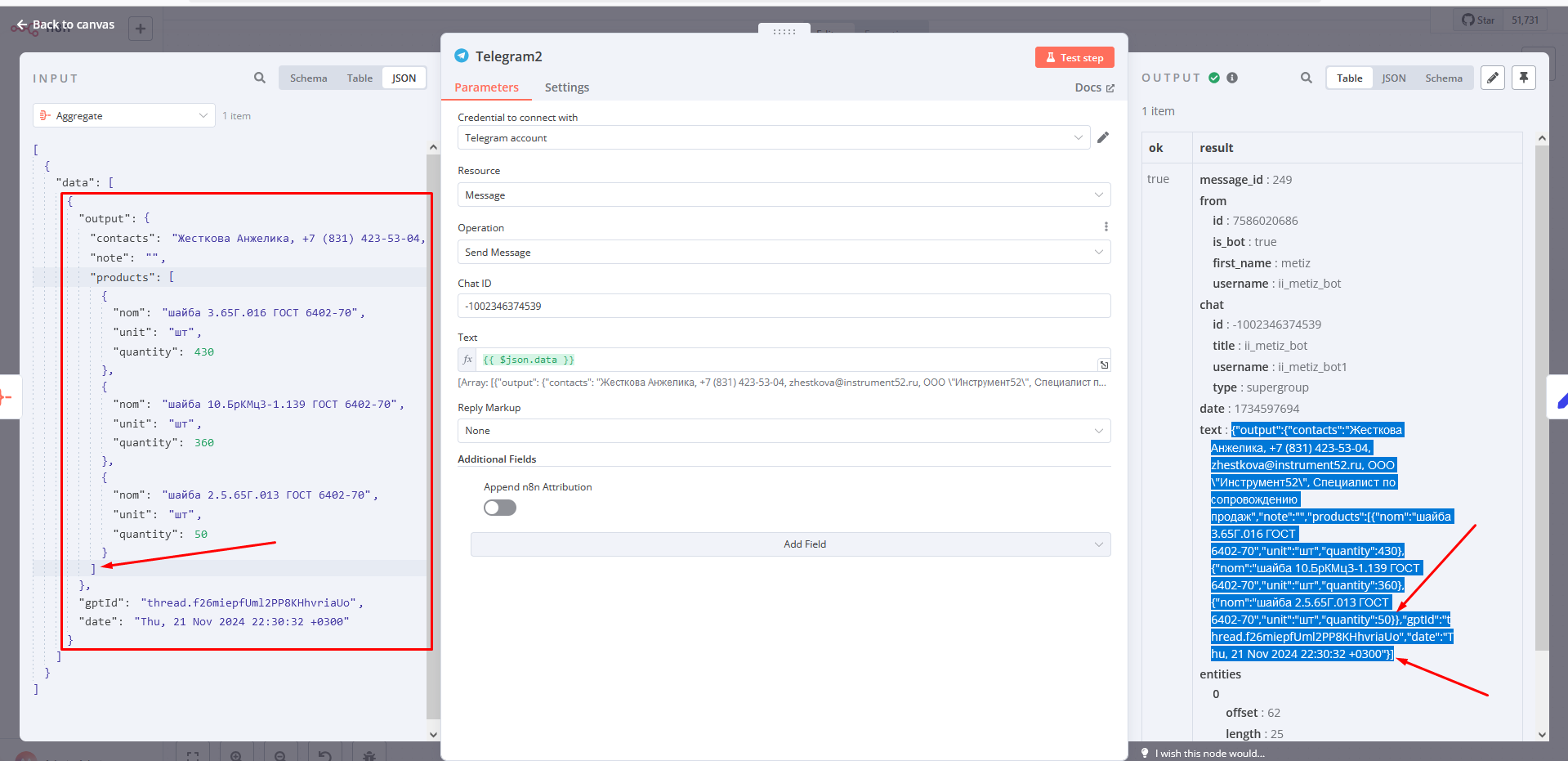Click the lightbulb icon at output bottom
Screen dimensions: 1568x761
coord(1145,753)
